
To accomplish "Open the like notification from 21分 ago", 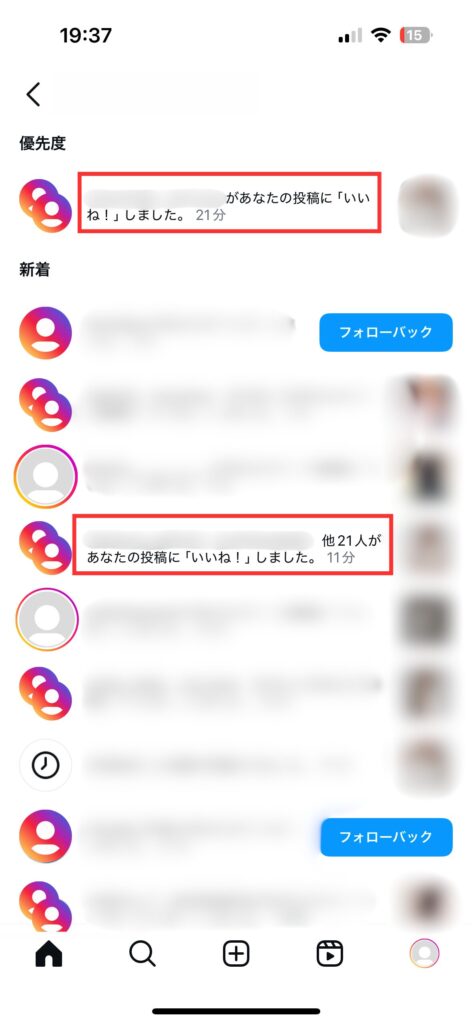I will click(229, 202).
